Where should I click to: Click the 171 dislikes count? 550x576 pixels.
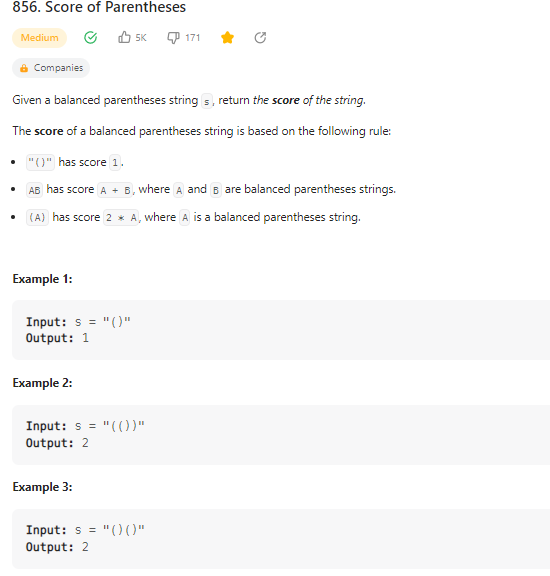click(193, 38)
